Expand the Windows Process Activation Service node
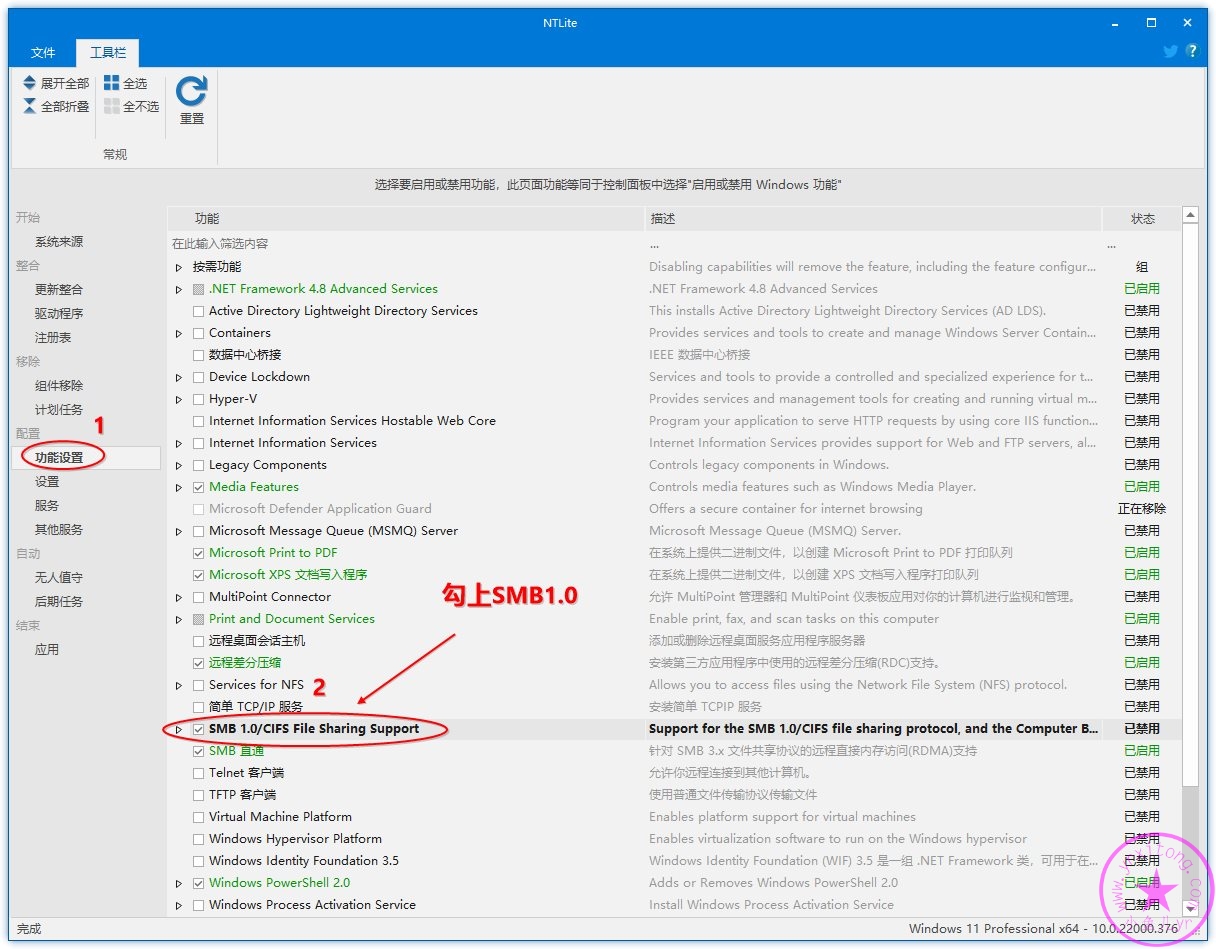This screenshot has width=1216, height=949. tap(179, 905)
